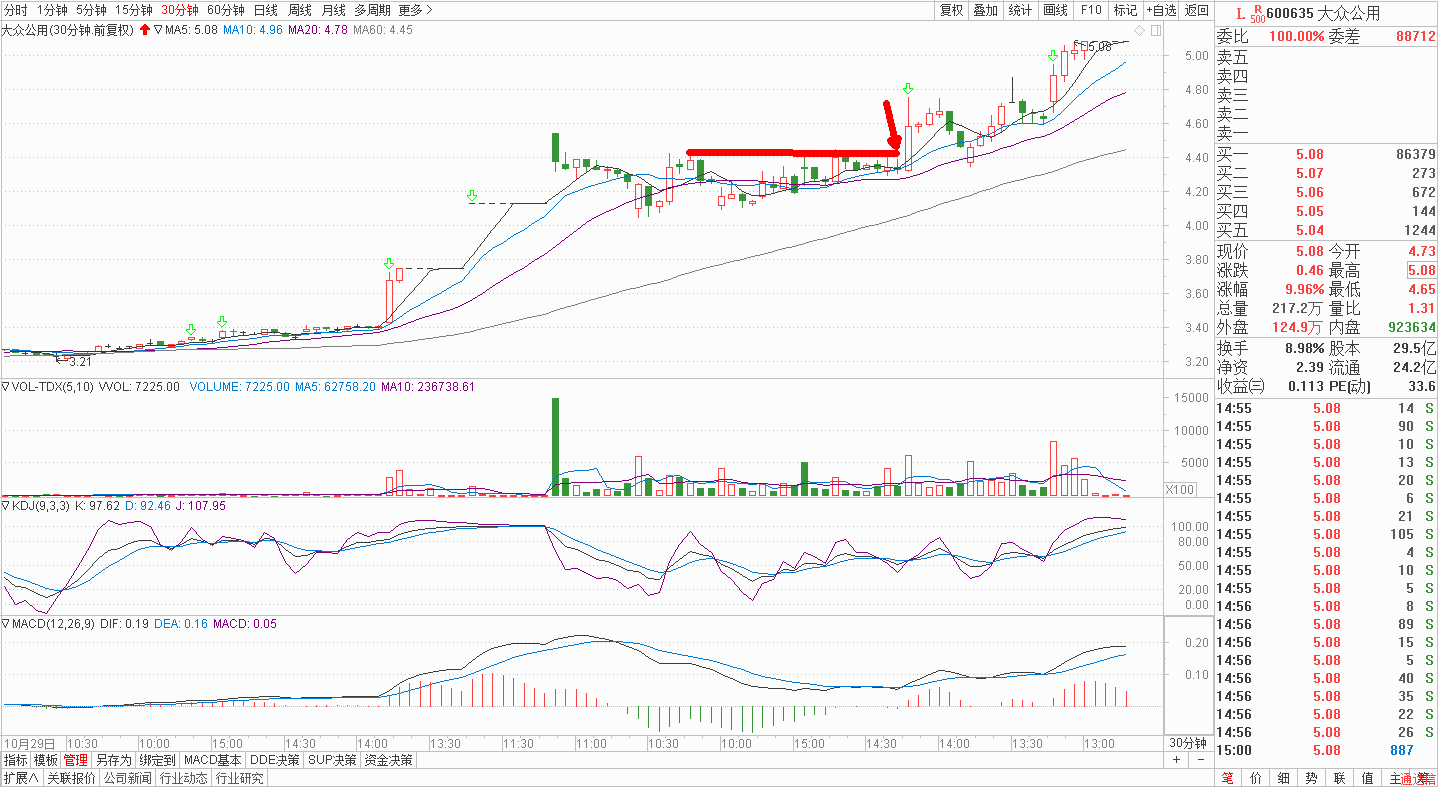The image size is (1438, 787).
Task: Click stock name 600635 大众公用
Action: coord(1325,13)
